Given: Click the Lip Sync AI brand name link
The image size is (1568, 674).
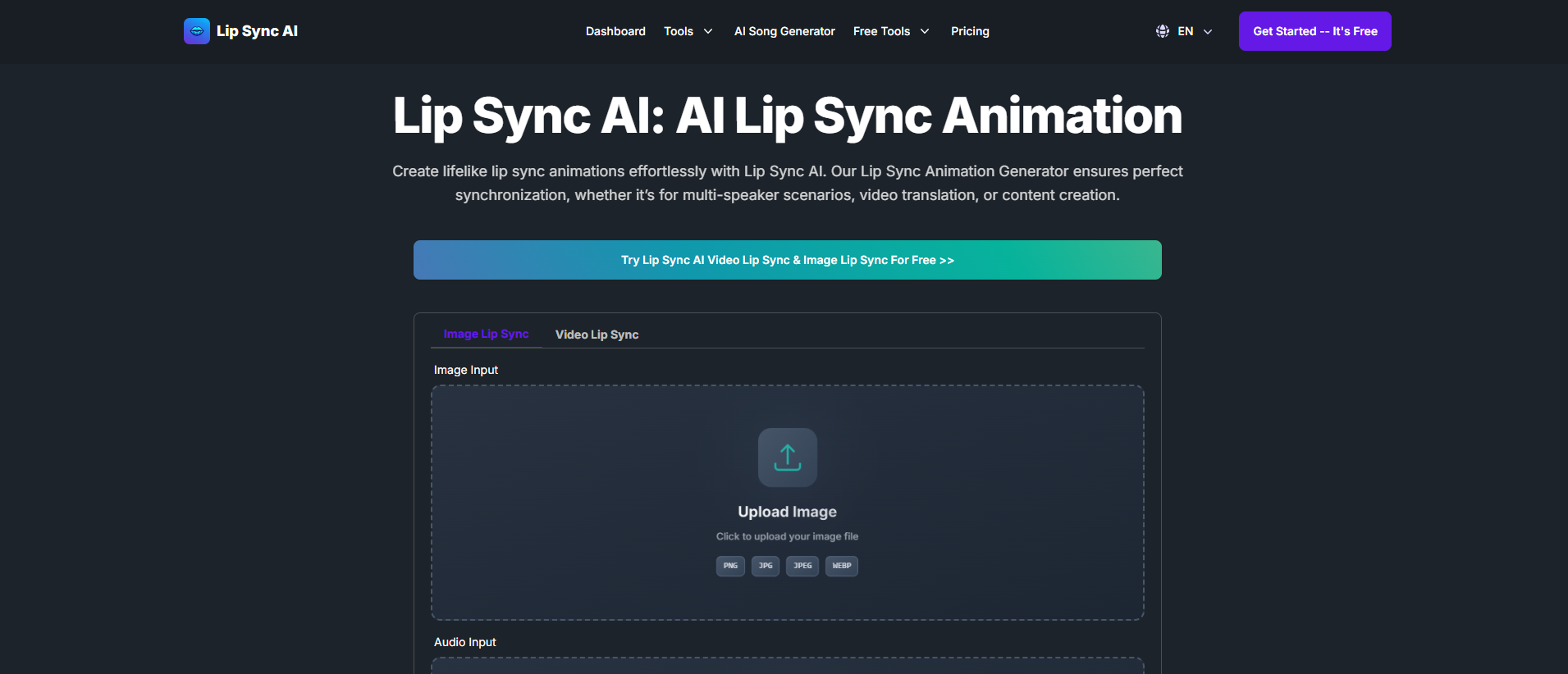Looking at the screenshot, I should 257,31.
